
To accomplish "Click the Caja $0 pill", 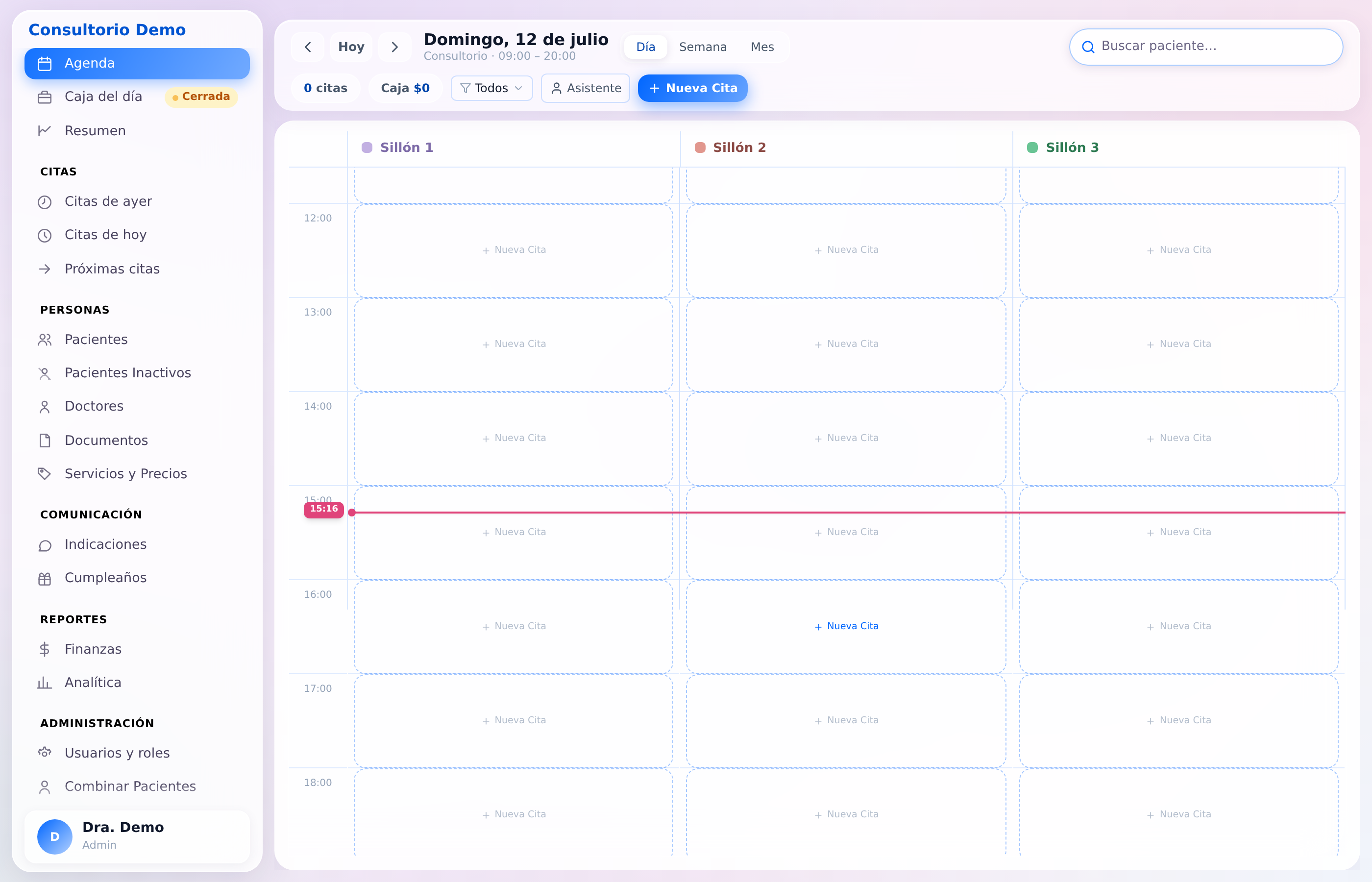I will coord(405,88).
